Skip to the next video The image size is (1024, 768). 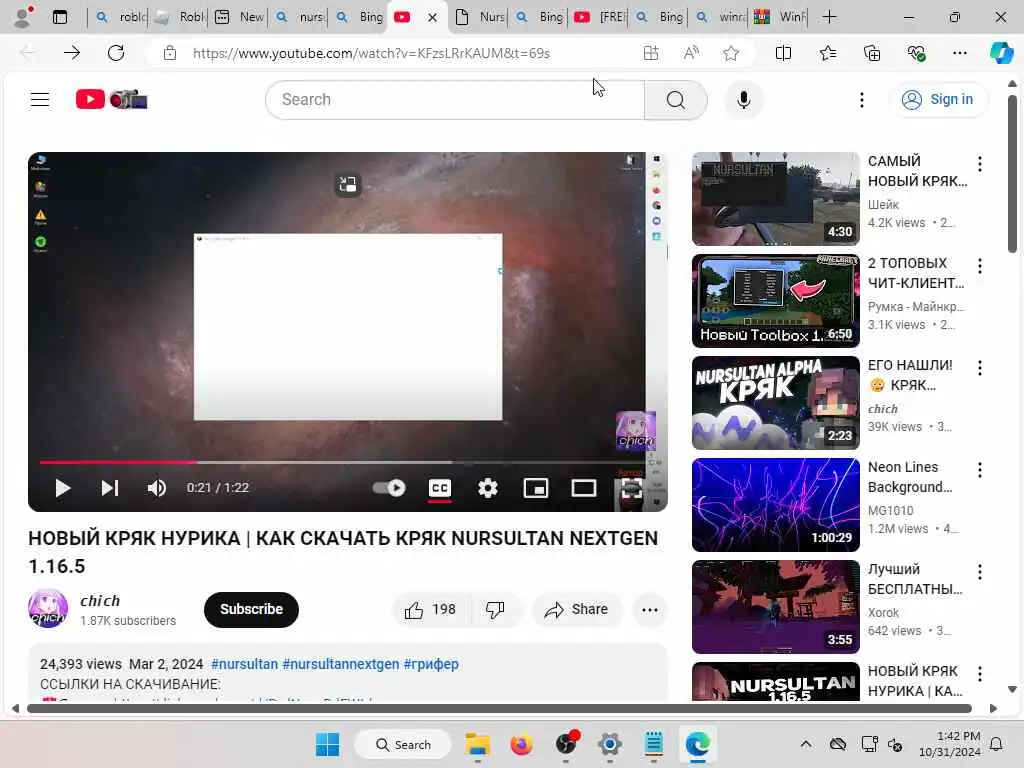pos(110,488)
